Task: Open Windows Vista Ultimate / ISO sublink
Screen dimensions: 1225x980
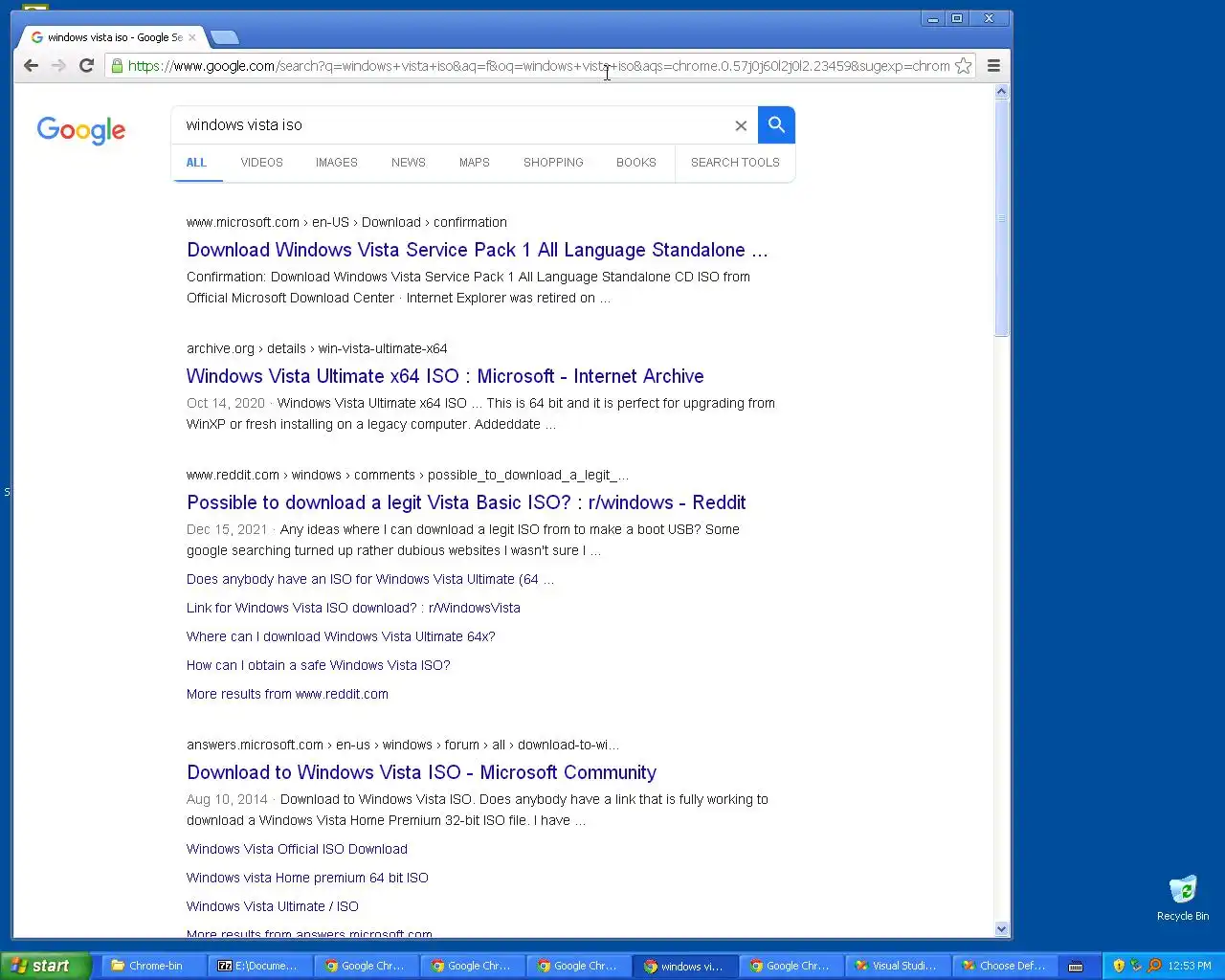Action: tap(273, 906)
